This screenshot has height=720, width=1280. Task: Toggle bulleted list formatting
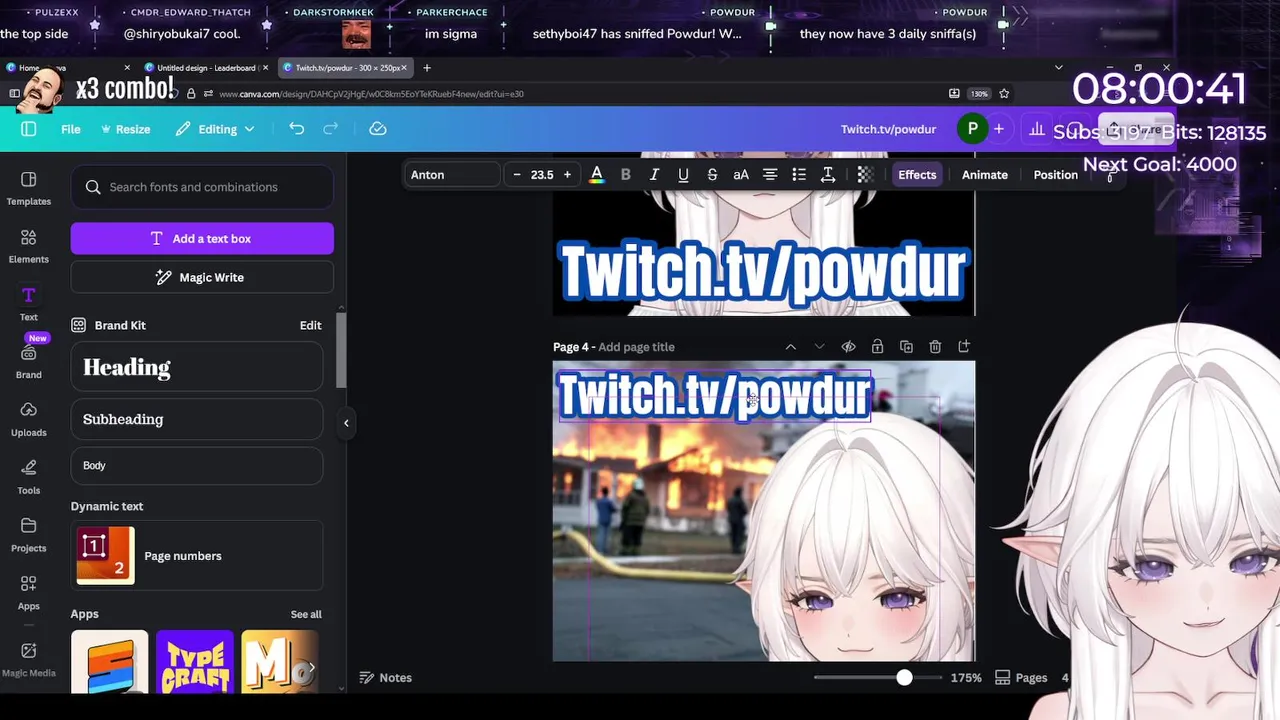pos(799,175)
